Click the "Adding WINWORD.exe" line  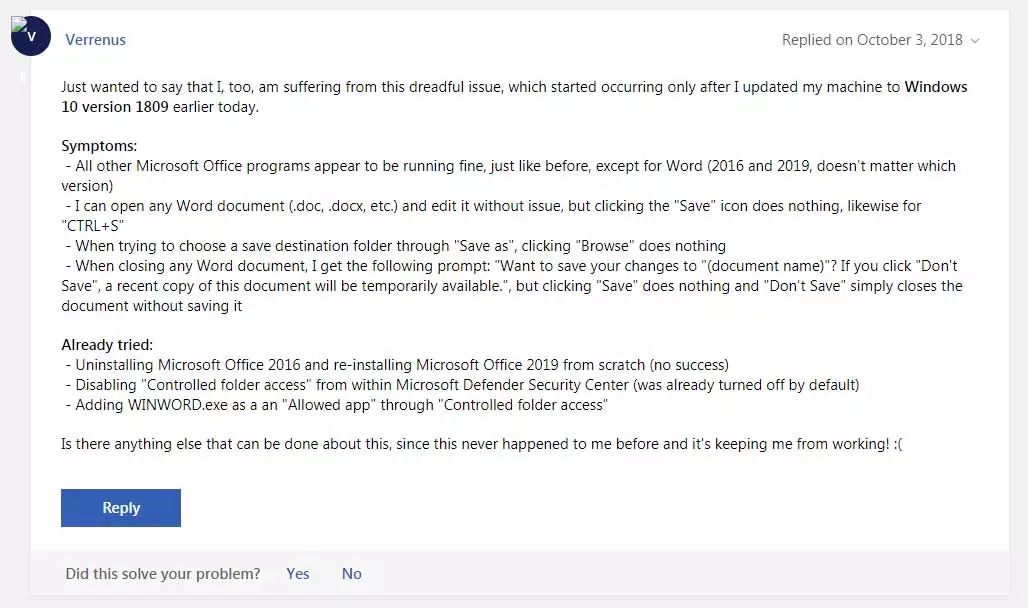click(340, 405)
